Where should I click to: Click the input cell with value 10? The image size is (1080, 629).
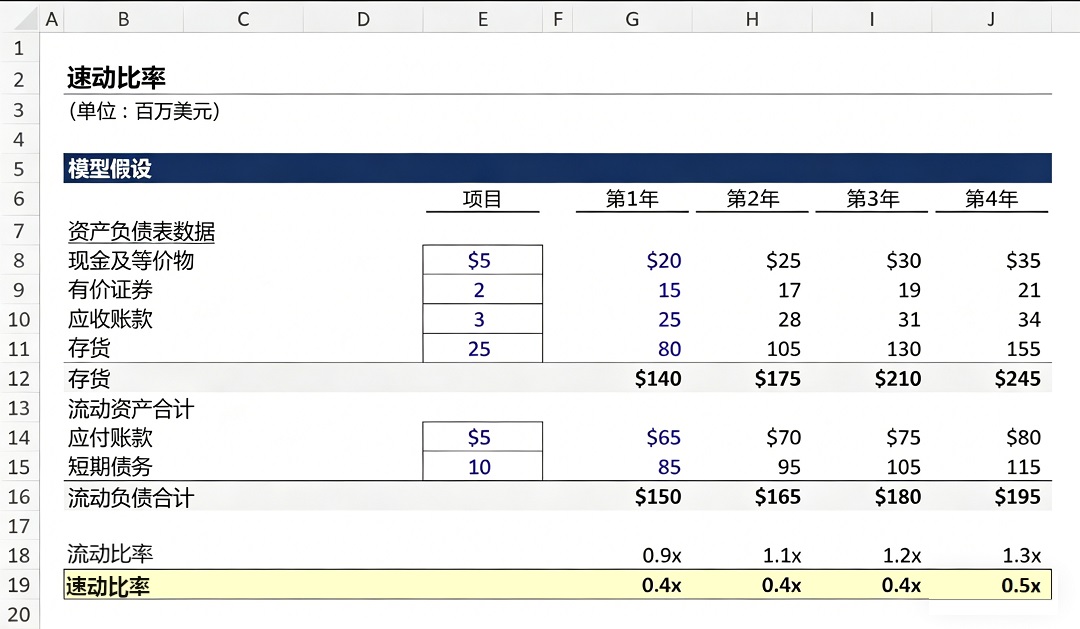coord(483,467)
